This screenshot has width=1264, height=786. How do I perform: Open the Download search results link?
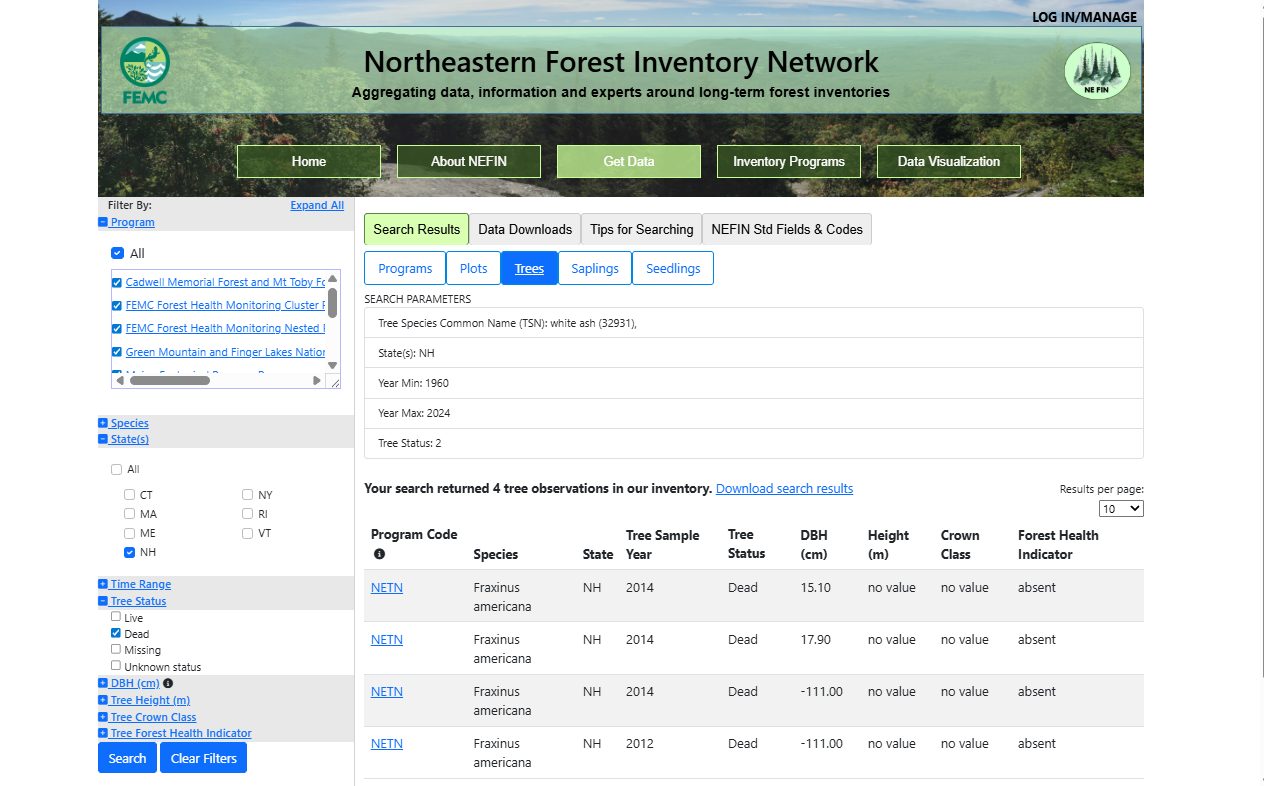click(784, 488)
